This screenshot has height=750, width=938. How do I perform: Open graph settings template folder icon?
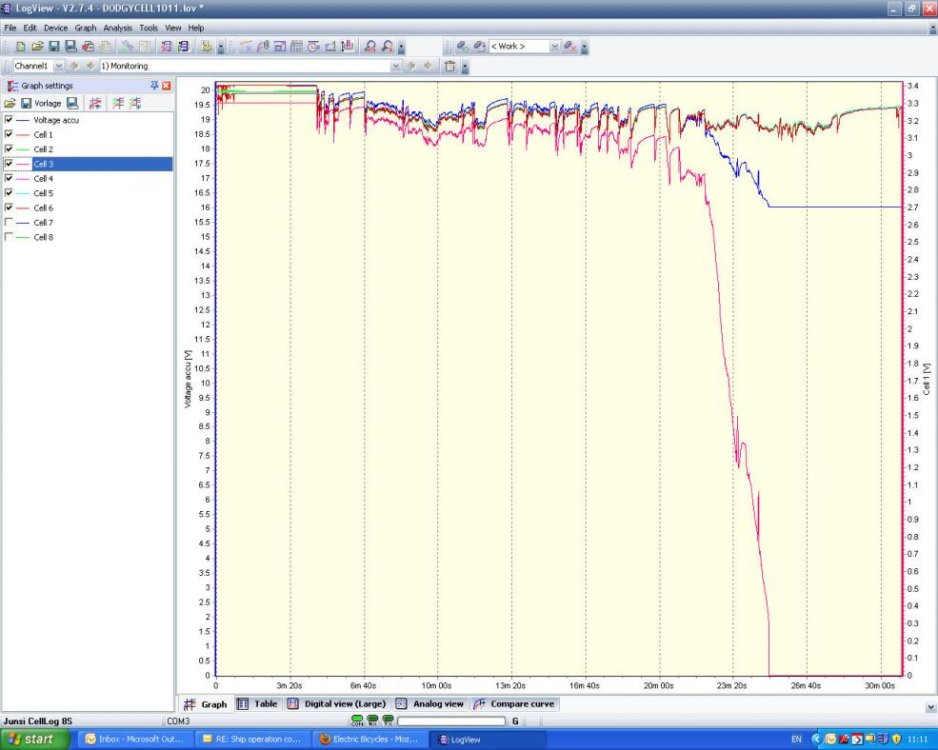click(10, 103)
